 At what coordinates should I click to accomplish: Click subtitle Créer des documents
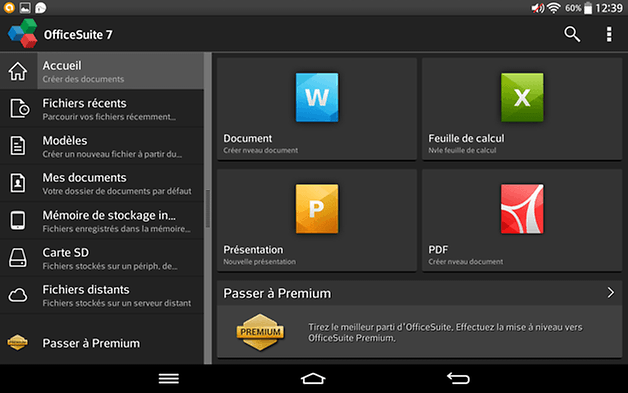tap(83, 79)
